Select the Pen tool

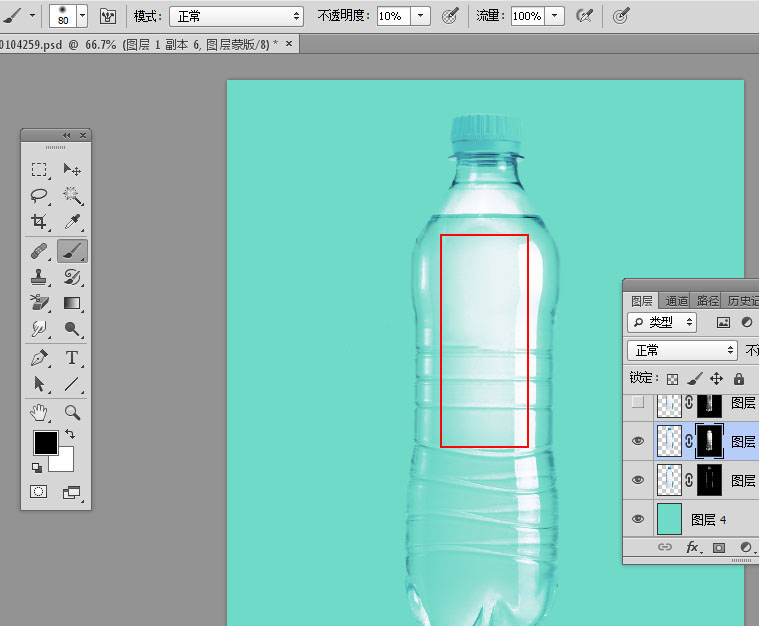pos(39,358)
